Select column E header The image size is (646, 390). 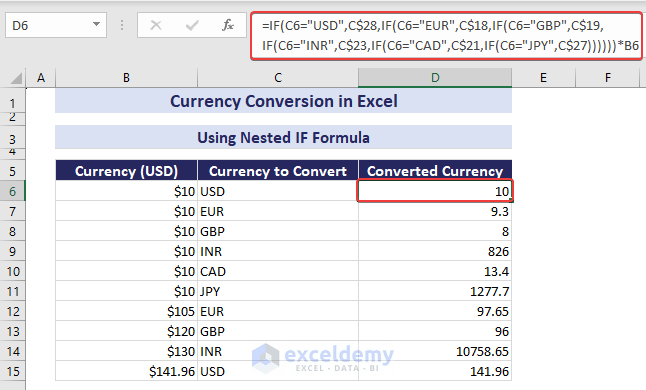pos(543,77)
